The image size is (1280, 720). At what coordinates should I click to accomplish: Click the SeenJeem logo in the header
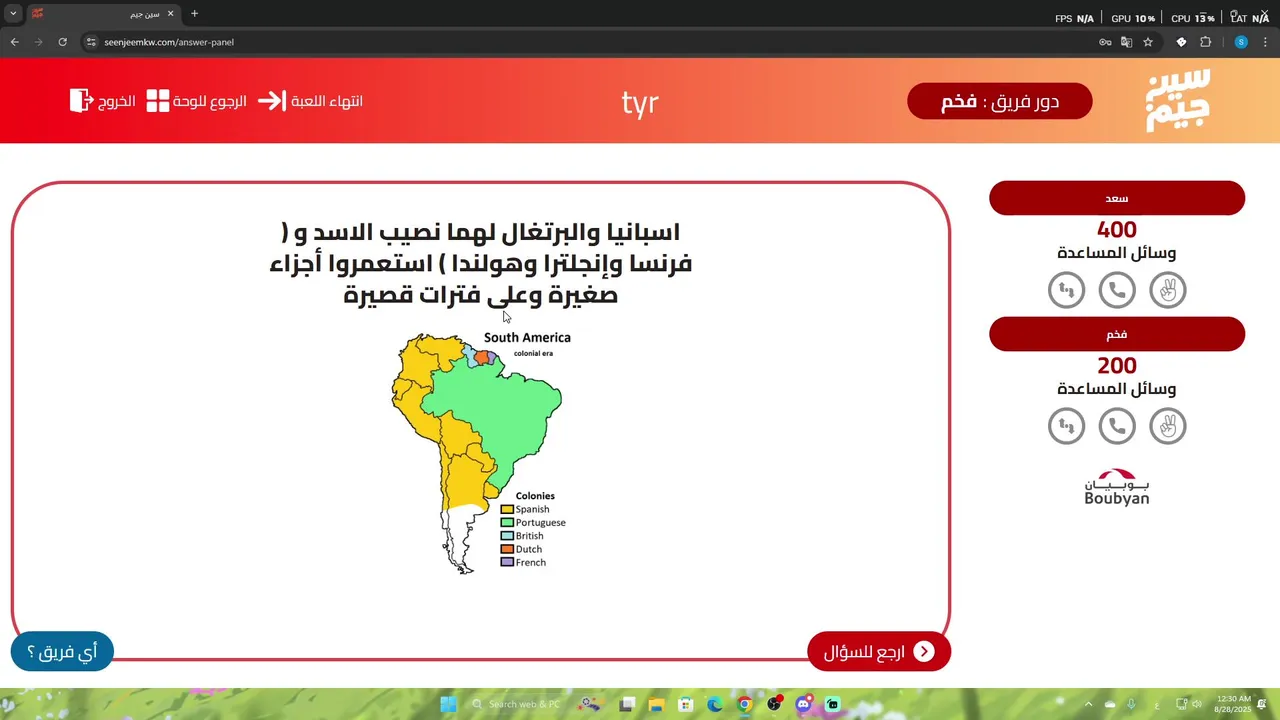coord(1178,100)
